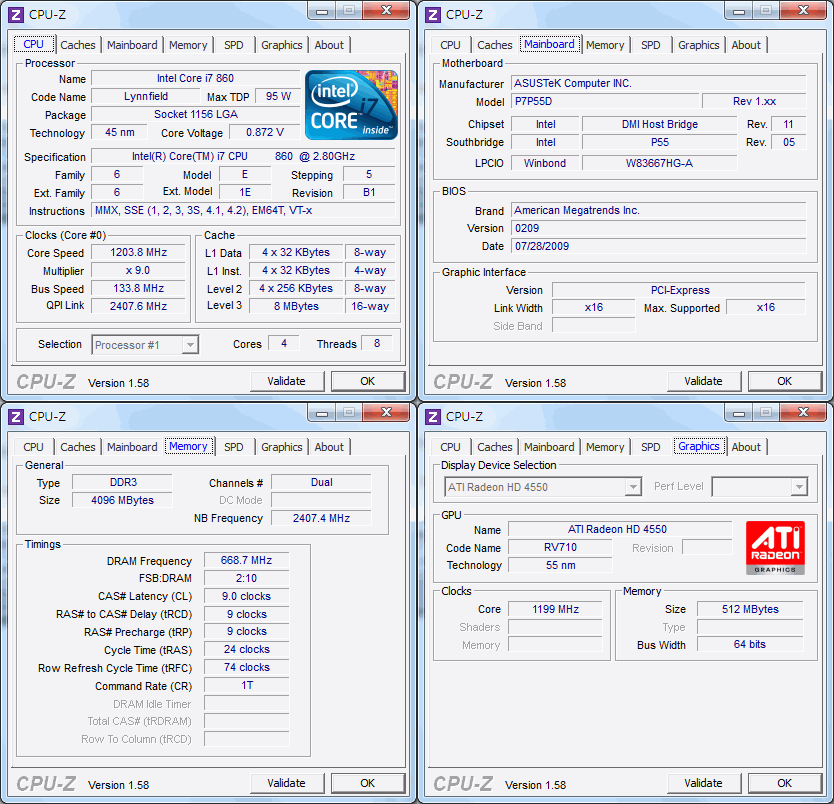Click the processor Name field "Intel Core i7 860"

pos(195,78)
